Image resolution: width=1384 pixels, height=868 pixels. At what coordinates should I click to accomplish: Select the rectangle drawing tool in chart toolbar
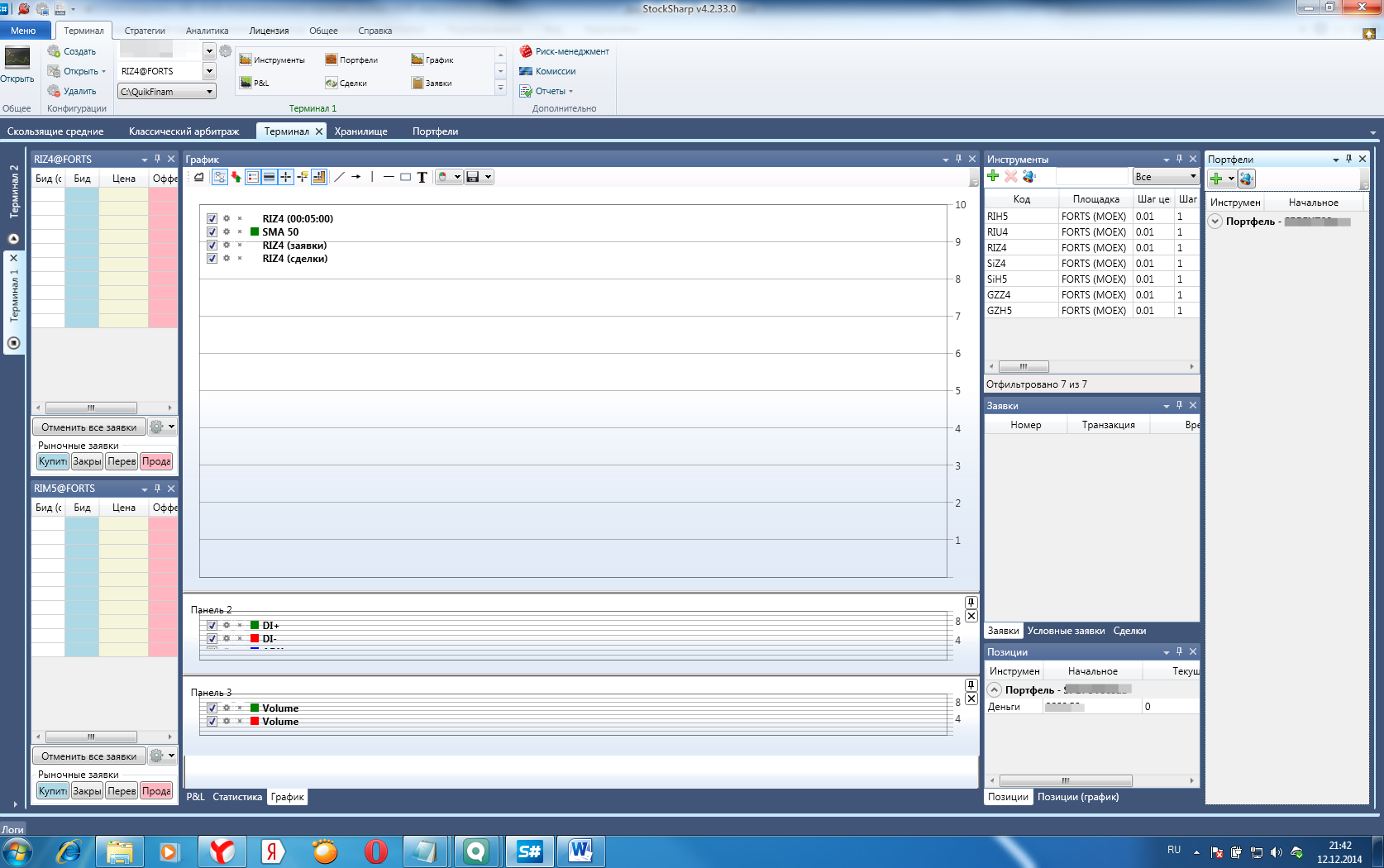click(405, 177)
